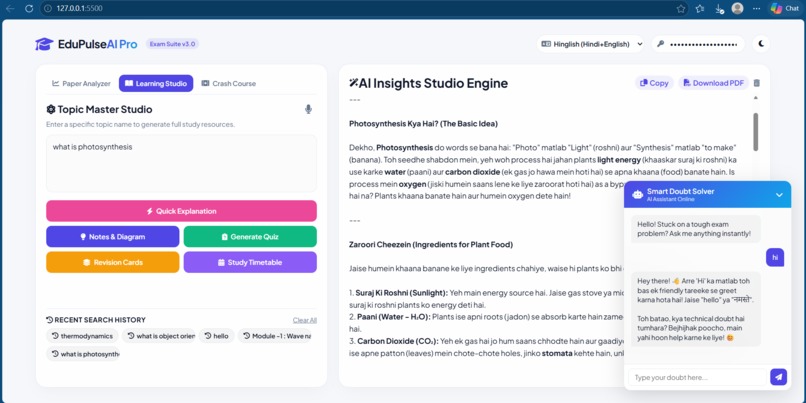
Task: Click the microphone voice input icon
Action: point(308,109)
